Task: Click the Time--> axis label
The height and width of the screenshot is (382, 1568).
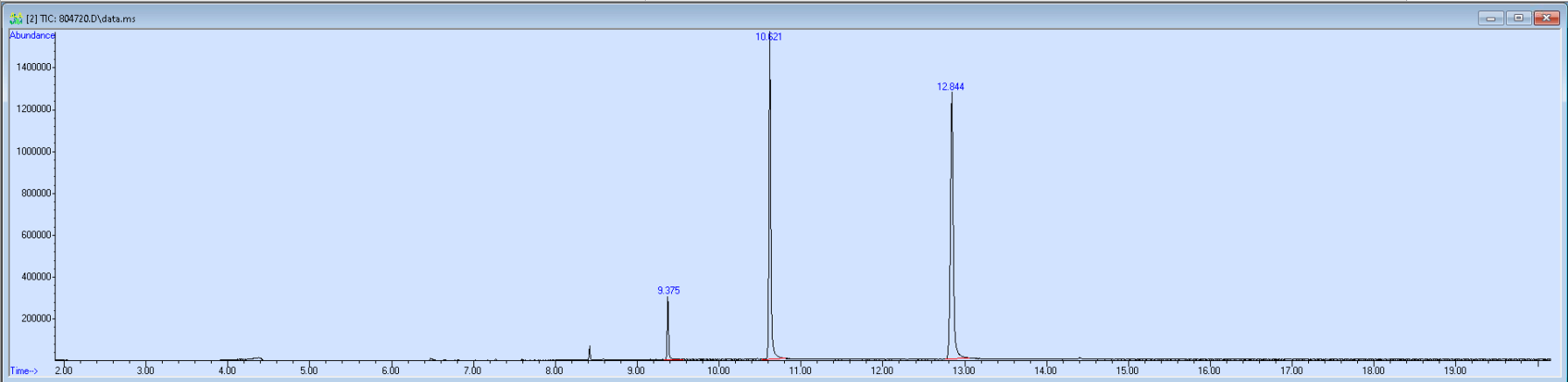Action: [x=24, y=371]
